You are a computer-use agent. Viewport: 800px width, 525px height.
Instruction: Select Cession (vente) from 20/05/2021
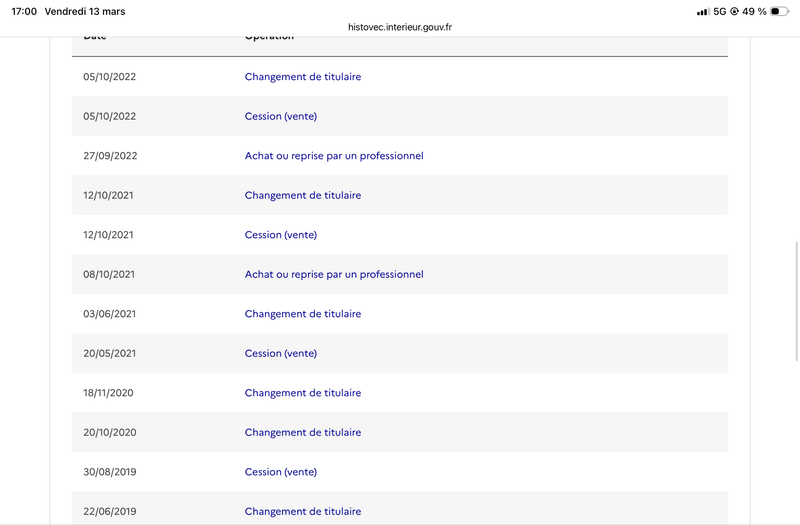click(281, 353)
